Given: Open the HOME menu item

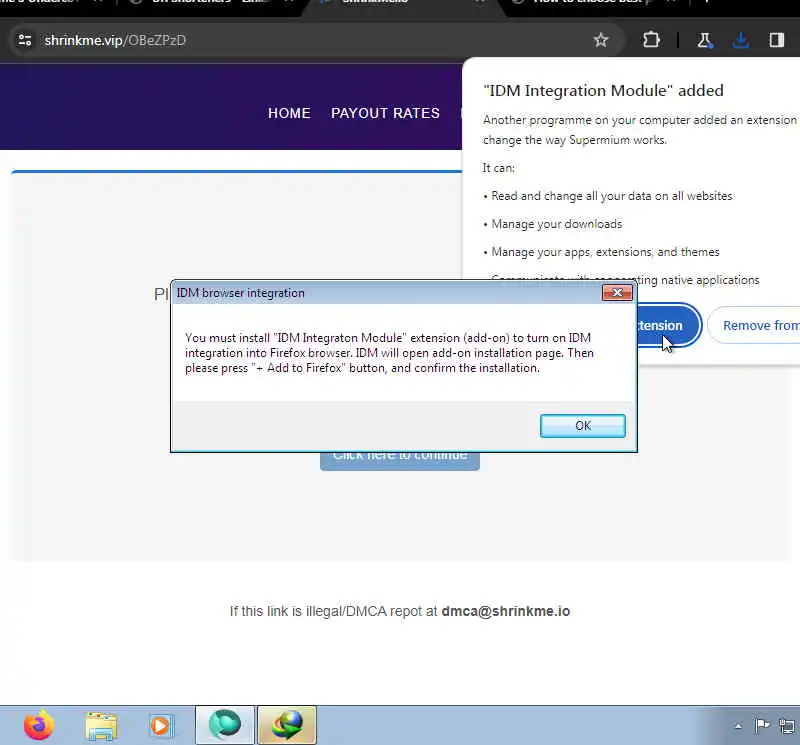Looking at the screenshot, I should point(289,113).
